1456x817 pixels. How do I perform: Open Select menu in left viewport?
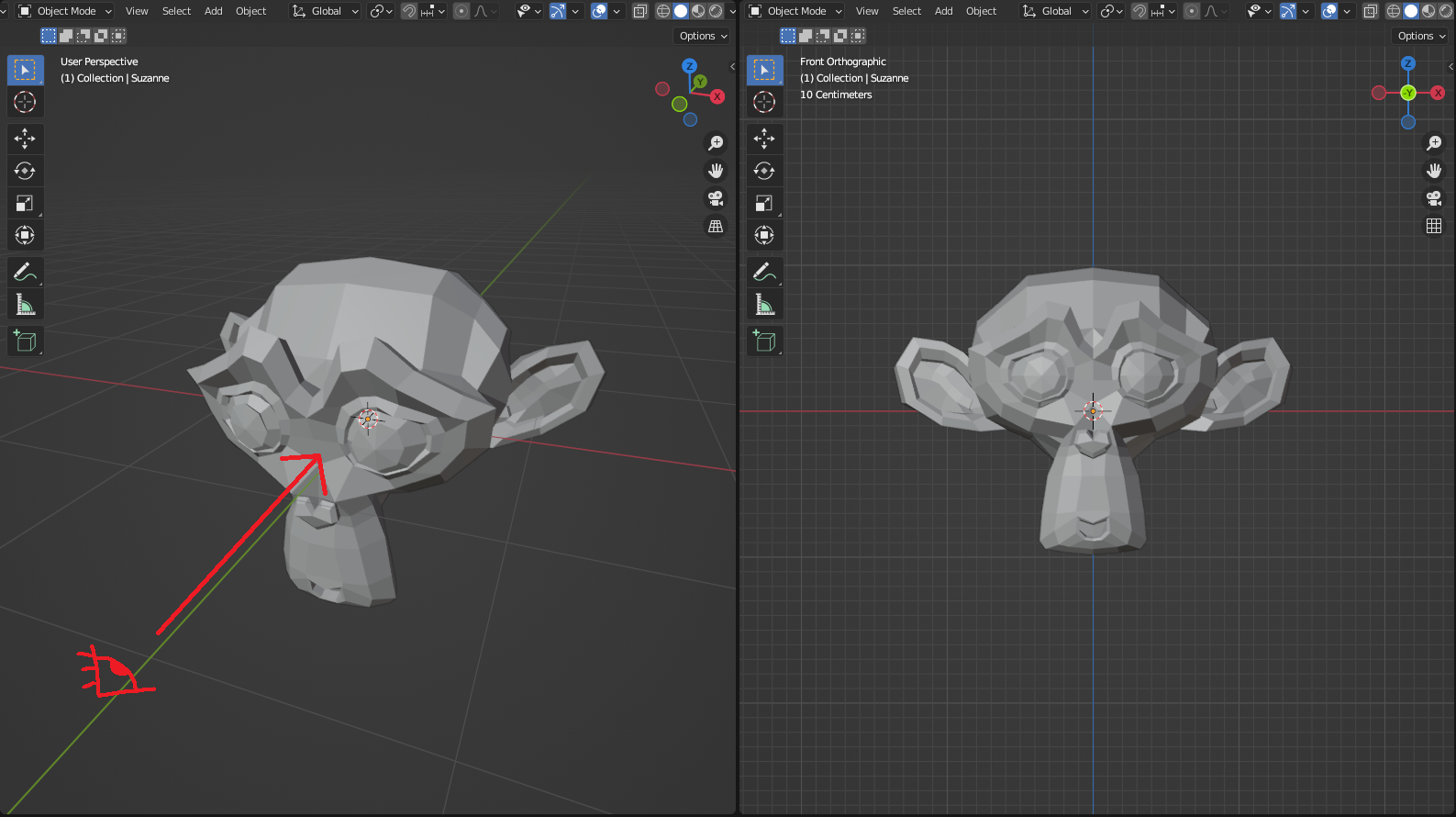click(x=176, y=11)
